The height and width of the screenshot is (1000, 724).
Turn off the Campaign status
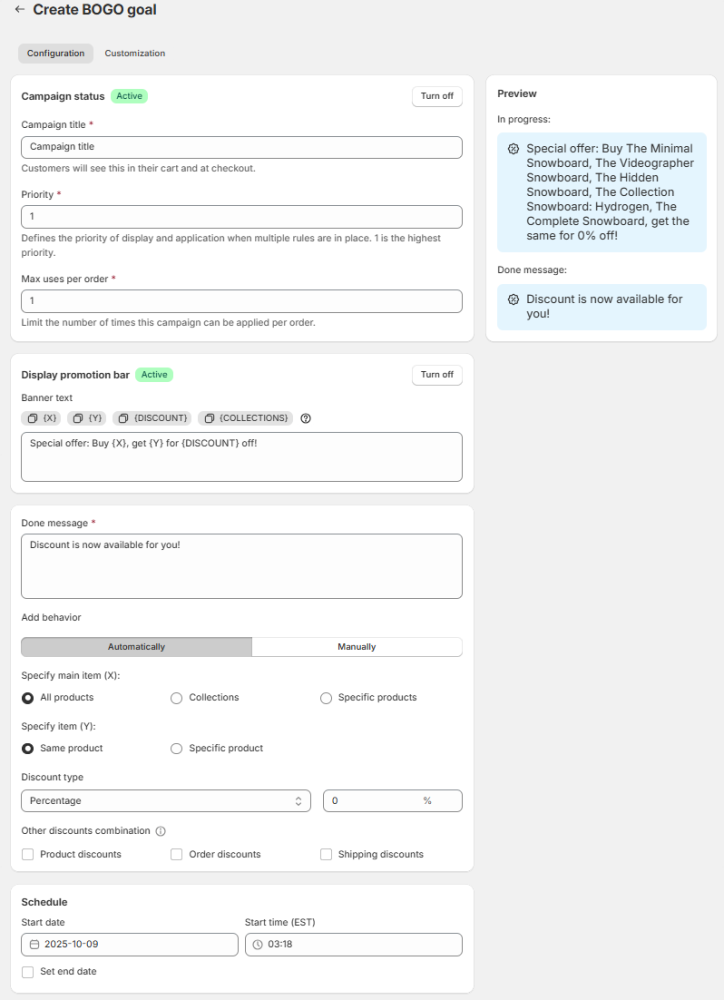tap(437, 96)
